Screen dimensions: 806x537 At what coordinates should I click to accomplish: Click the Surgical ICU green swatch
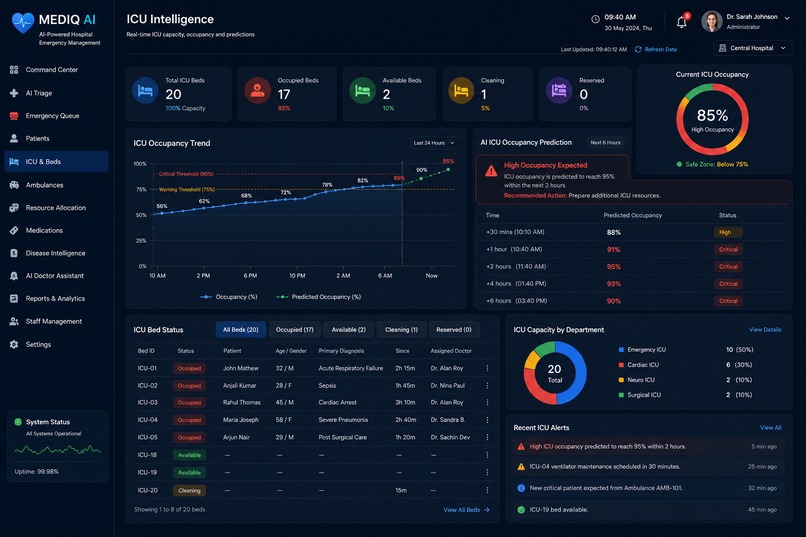coord(621,395)
